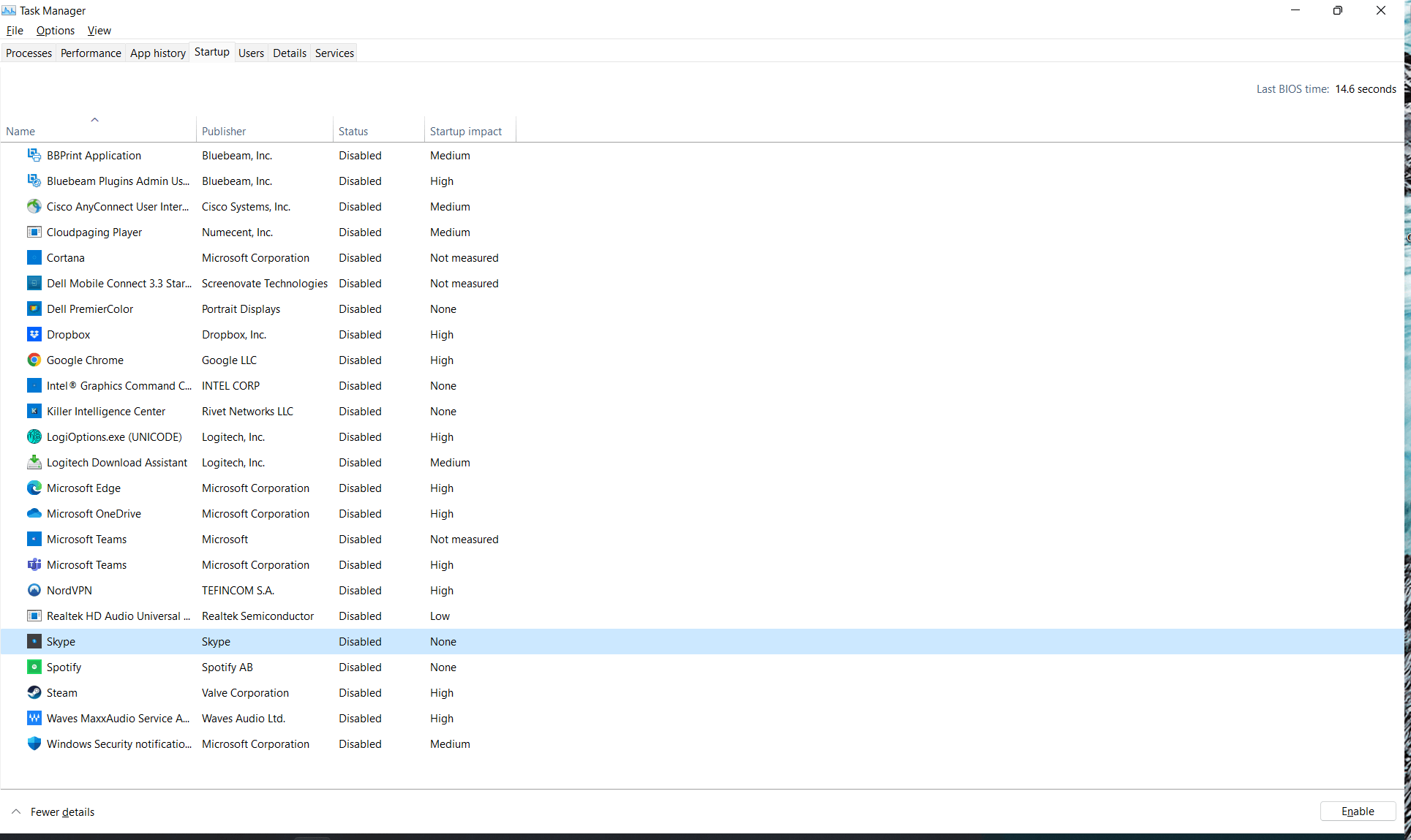The image size is (1411, 840).
Task: Click 'Dropbox, Inc.' publisher text
Action: [234, 334]
